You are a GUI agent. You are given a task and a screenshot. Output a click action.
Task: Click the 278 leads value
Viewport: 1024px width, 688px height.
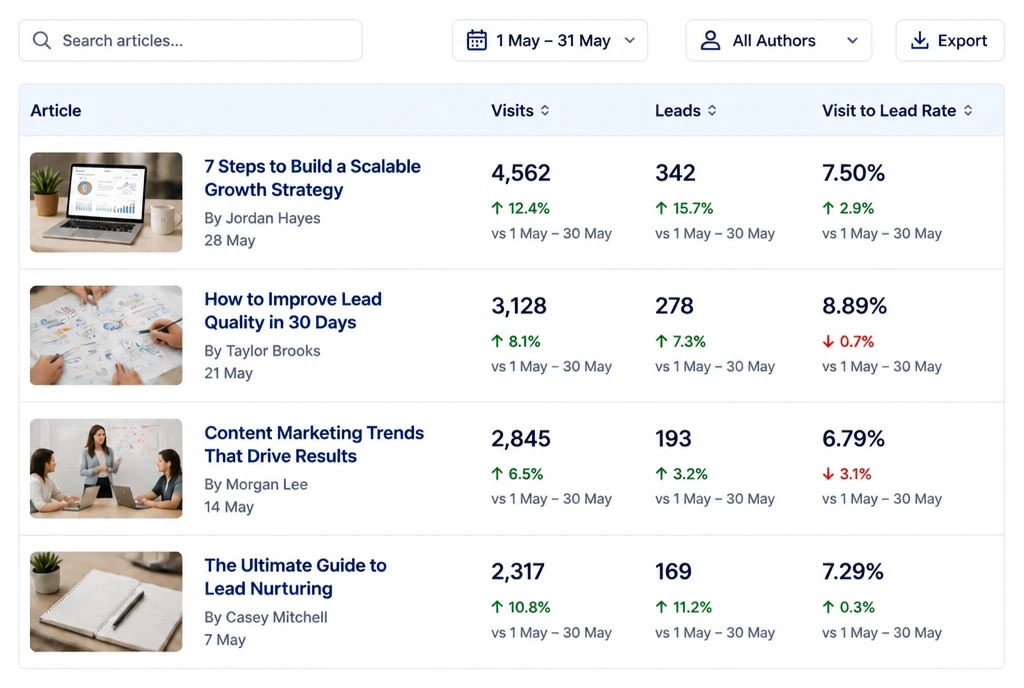pyautogui.click(x=675, y=305)
